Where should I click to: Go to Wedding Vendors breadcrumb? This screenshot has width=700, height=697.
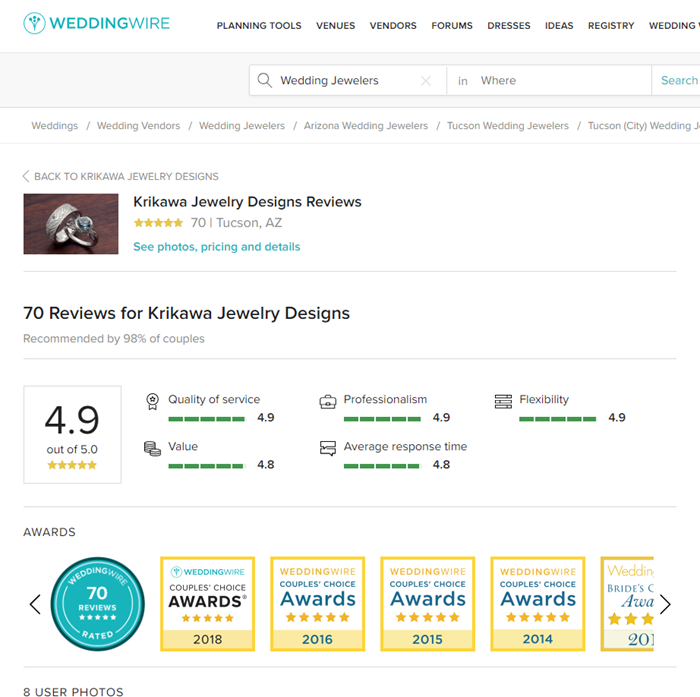[x=138, y=126]
